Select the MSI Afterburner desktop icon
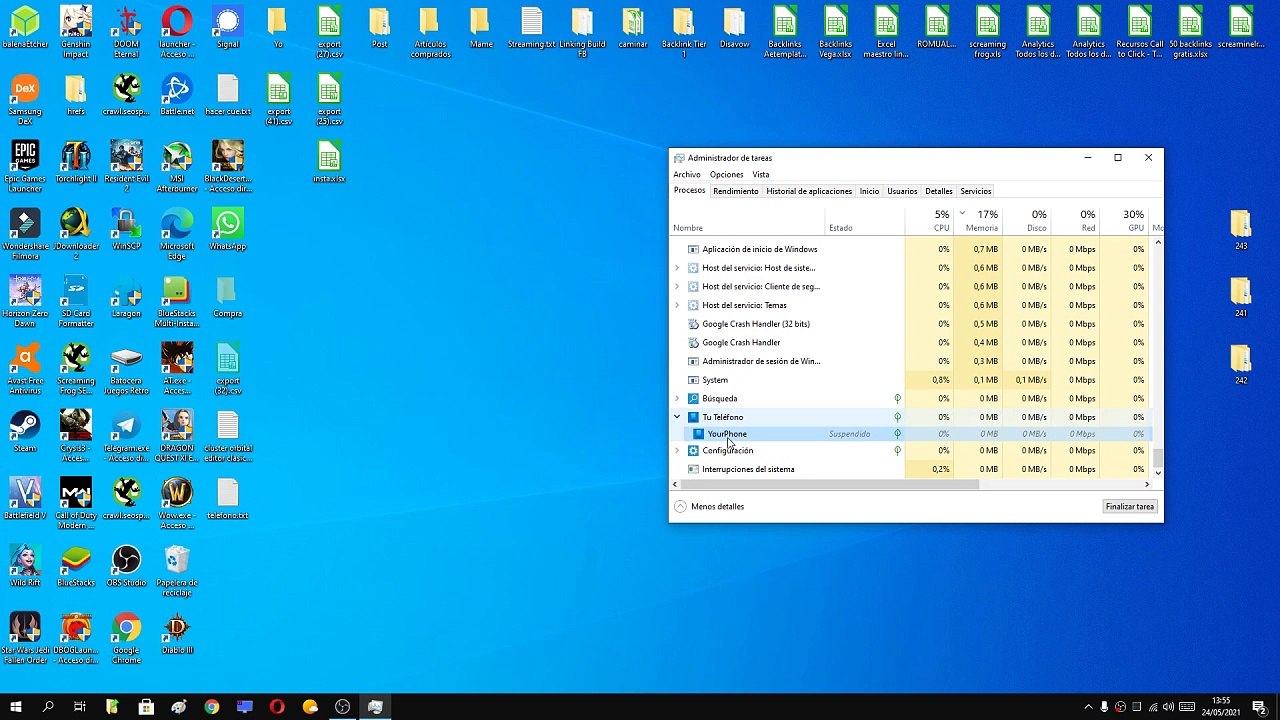This screenshot has width=1280, height=720. 177,167
